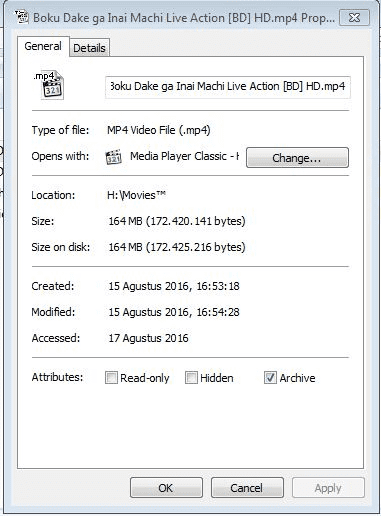Click the Accessed '17 Agustus 2016' value

(x=148, y=338)
